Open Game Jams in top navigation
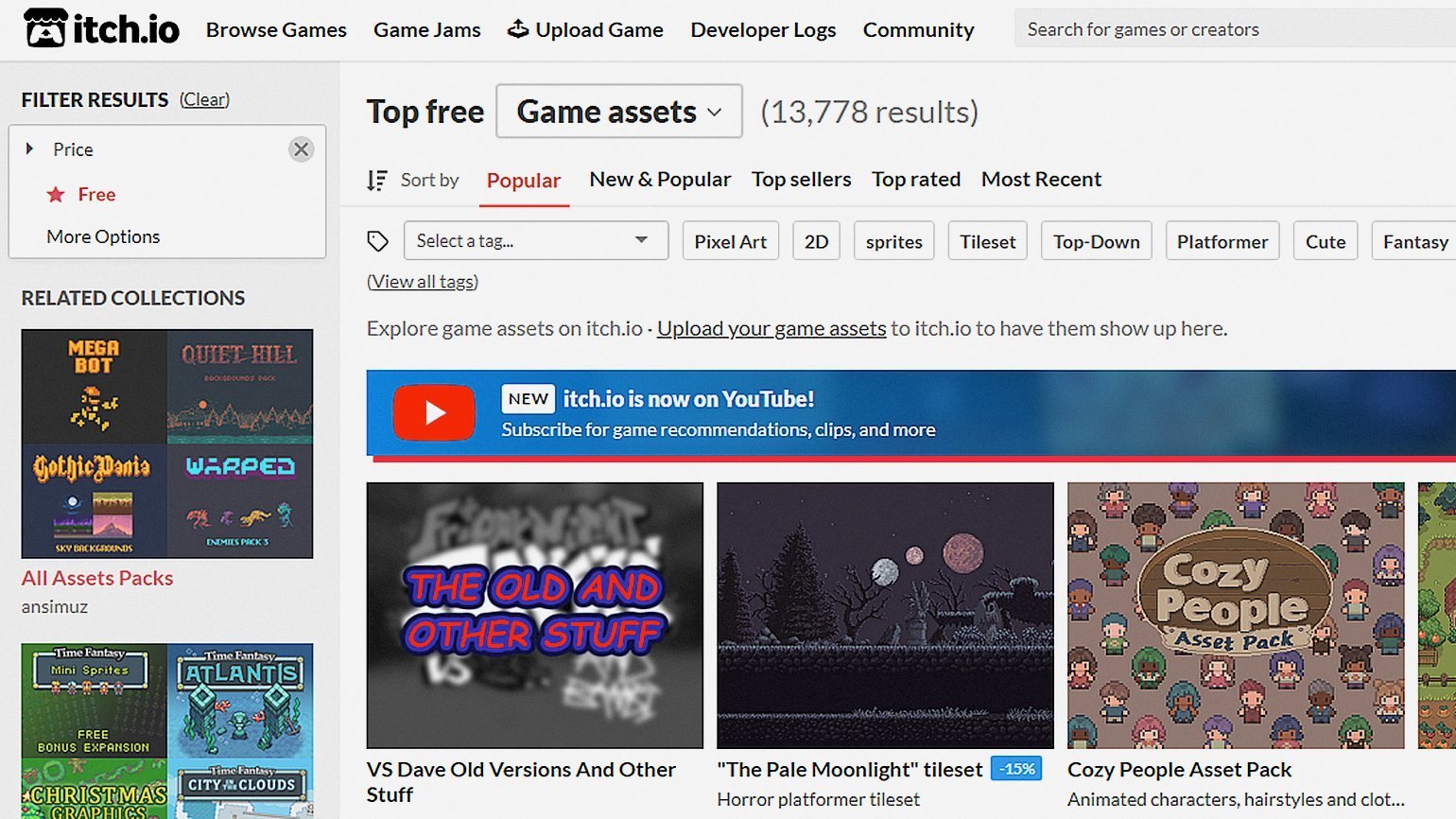 [x=427, y=29]
